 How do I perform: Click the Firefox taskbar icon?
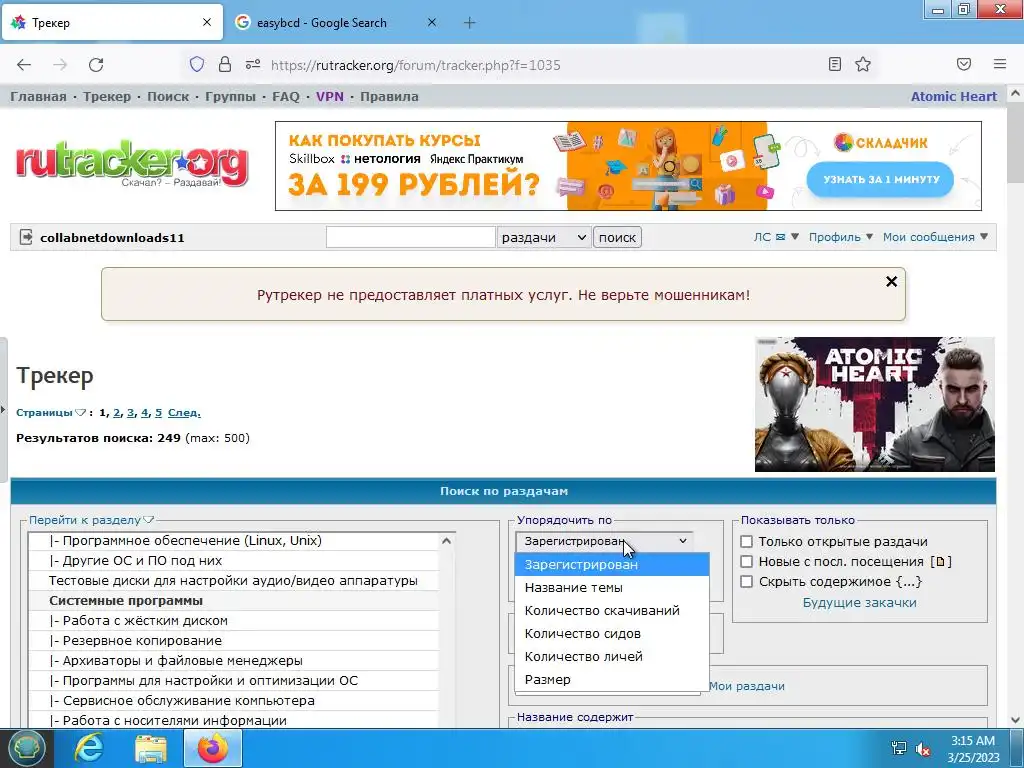[x=212, y=748]
